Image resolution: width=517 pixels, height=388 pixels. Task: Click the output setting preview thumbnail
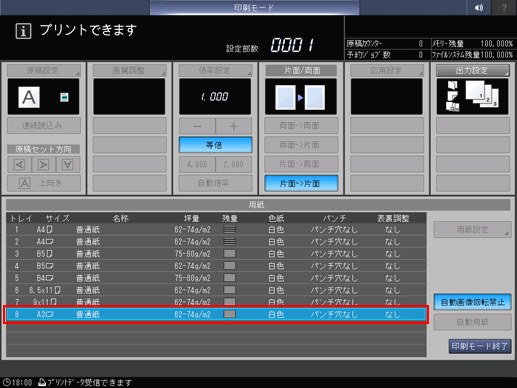click(472, 97)
